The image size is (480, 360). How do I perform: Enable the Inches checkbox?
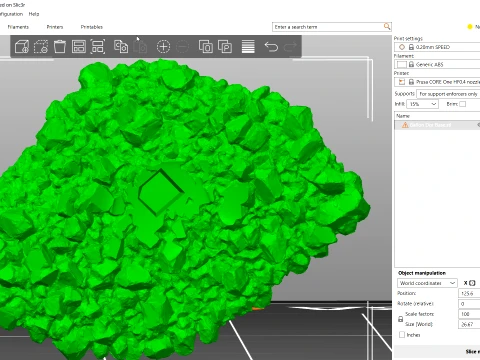(x=402, y=335)
